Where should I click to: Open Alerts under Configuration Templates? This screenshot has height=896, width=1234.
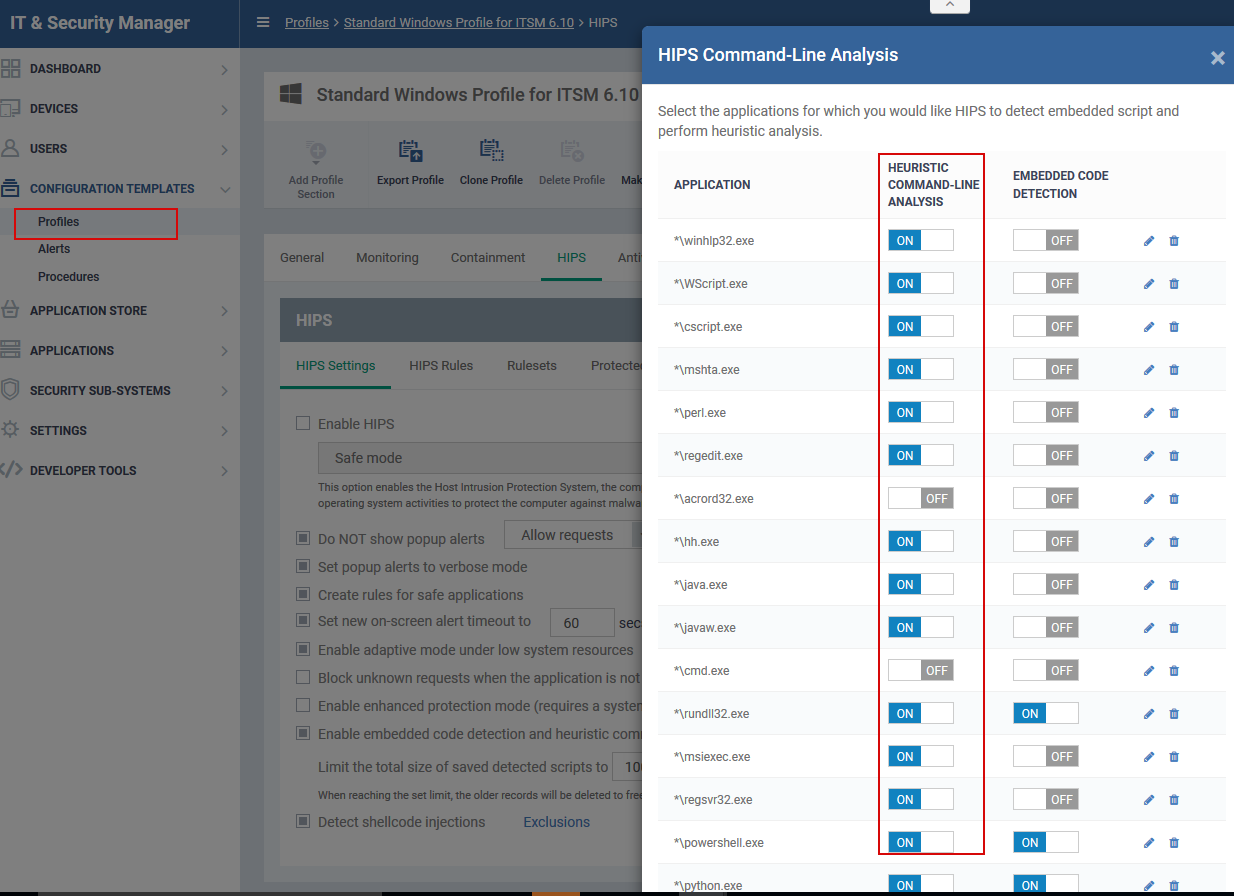click(x=54, y=249)
